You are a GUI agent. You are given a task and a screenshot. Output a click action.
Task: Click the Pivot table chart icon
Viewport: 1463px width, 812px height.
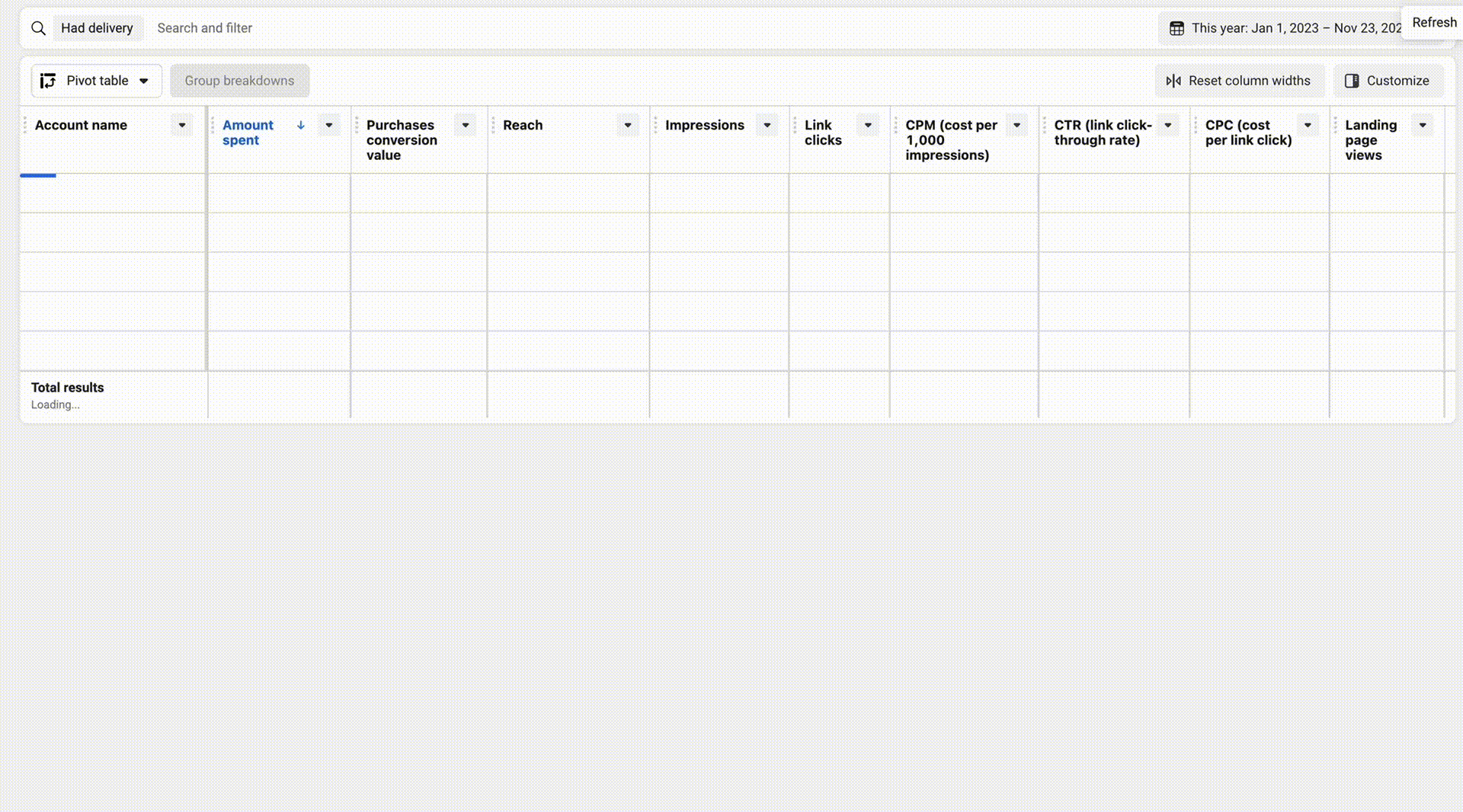pyautogui.click(x=47, y=81)
